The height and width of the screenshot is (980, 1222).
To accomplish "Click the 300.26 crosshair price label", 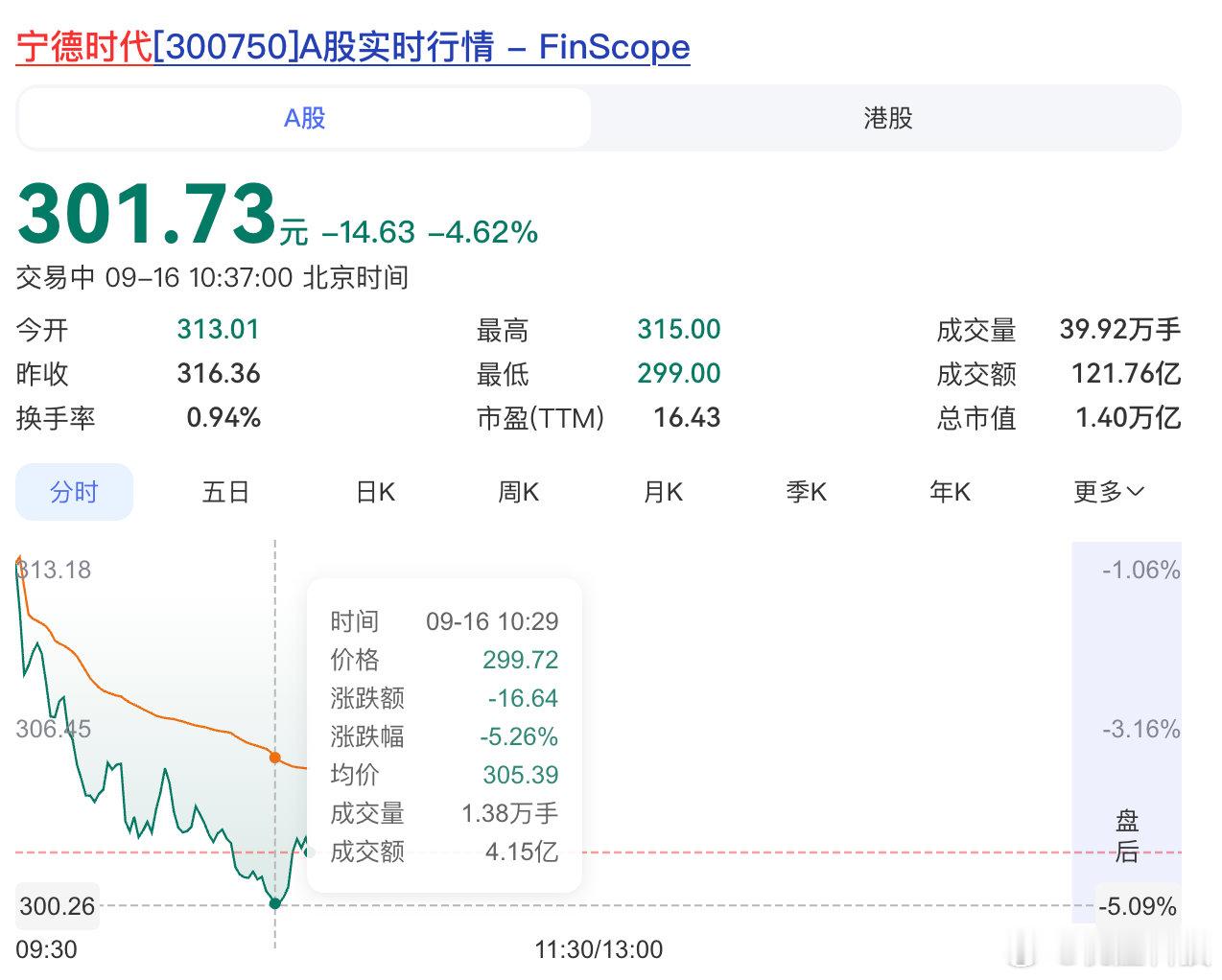I will point(58,906).
